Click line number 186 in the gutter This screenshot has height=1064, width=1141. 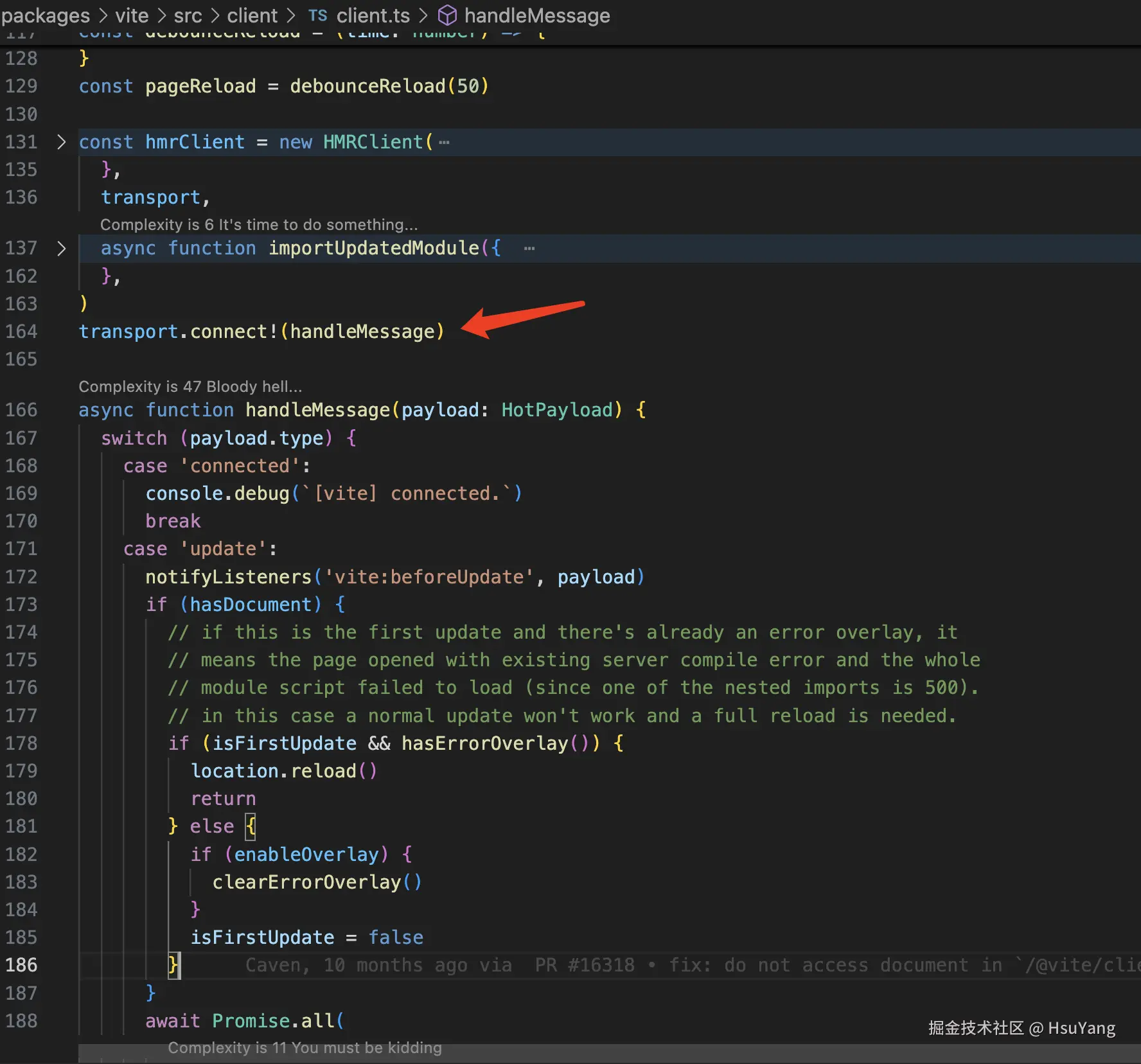[x=21, y=965]
